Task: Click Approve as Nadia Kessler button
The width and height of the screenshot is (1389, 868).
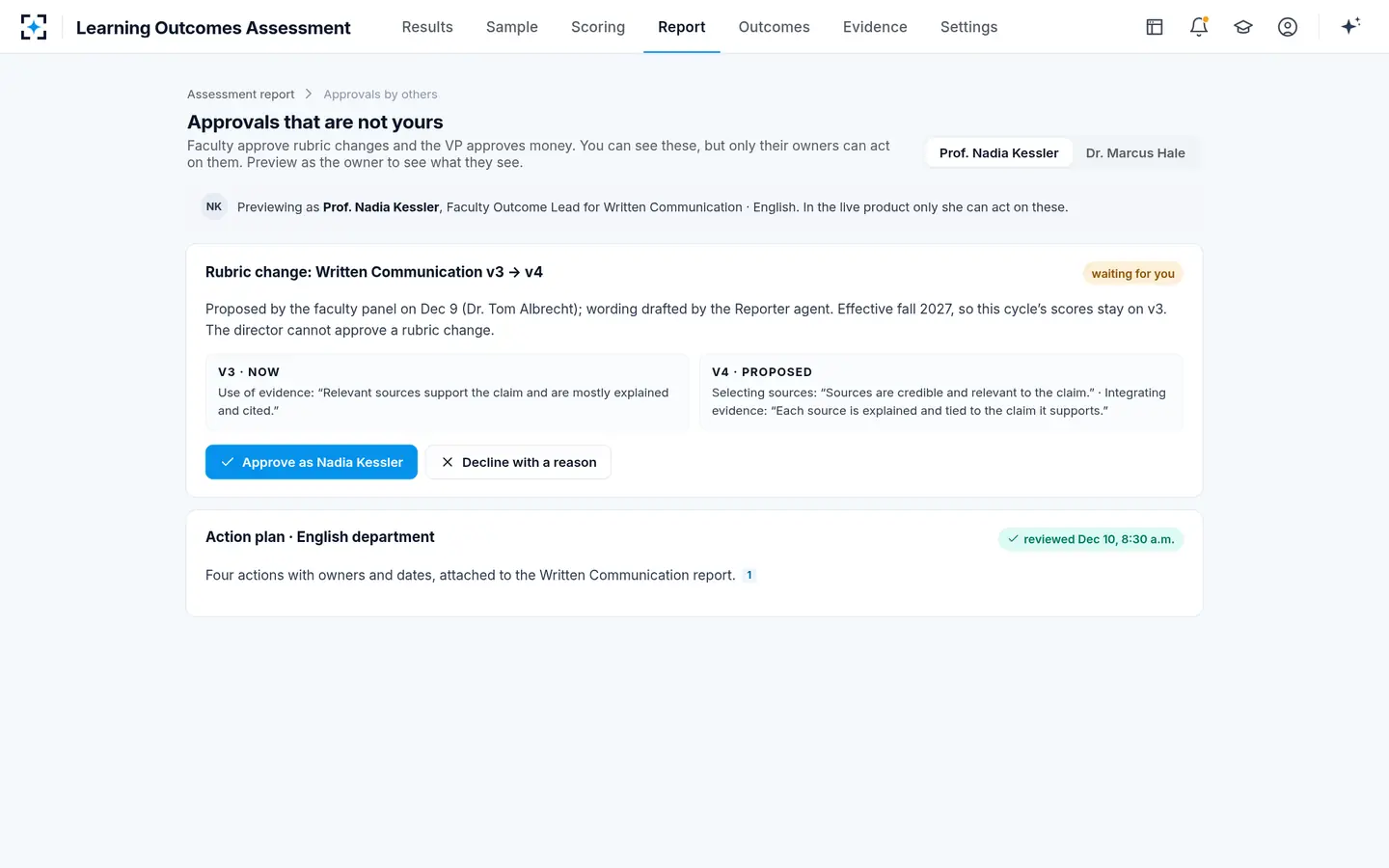Action: tap(312, 462)
